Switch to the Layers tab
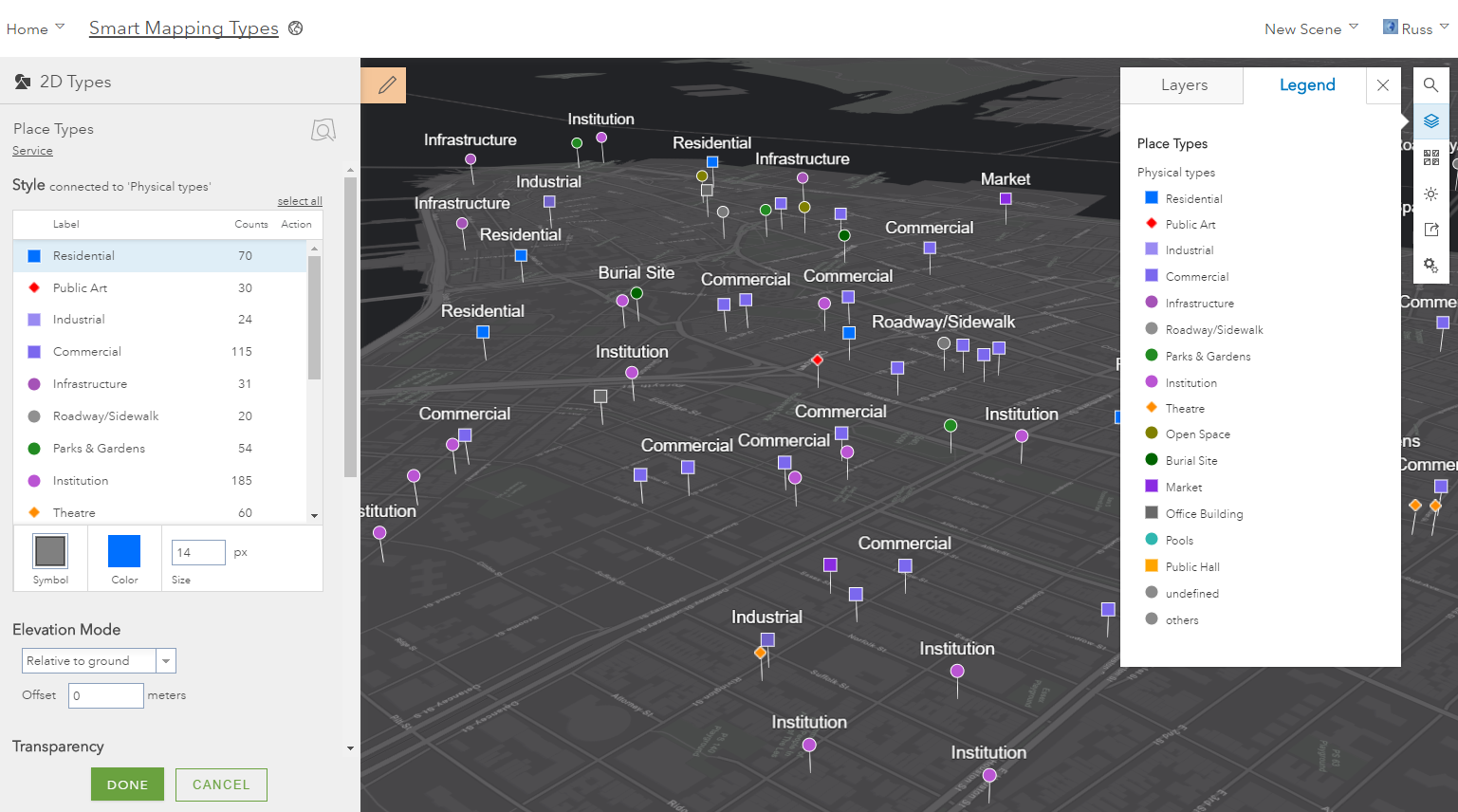This screenshot has width=1458, height=812. click(1184, 85)
